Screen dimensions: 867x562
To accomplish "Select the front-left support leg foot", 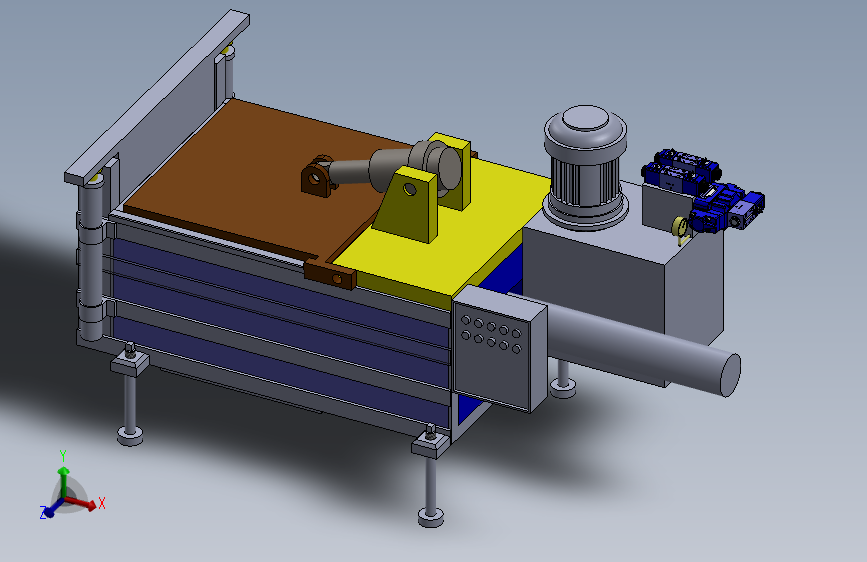I will pyautogui.click(x=130, y=435).
